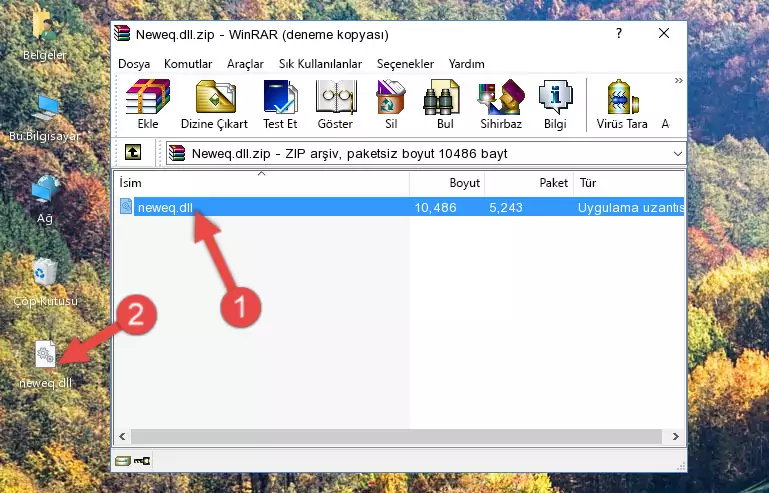Viewport: 769px width, 493px height.
Task: Run Test Et on the archive
Action: pos(280,104)
